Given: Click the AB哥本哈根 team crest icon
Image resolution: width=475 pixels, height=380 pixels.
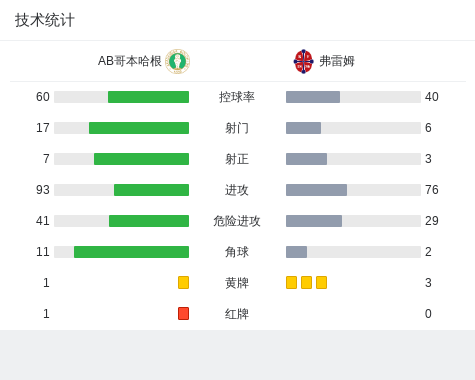Looking at the screenshot, I should click(178, 61).
